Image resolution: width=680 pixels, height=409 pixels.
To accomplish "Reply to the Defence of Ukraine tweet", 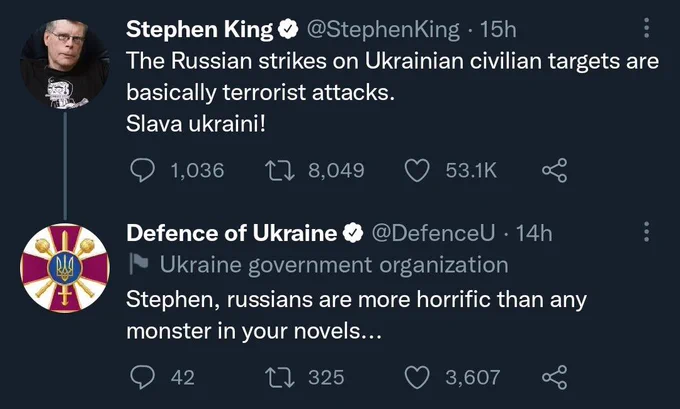I will tap(142, 377).
